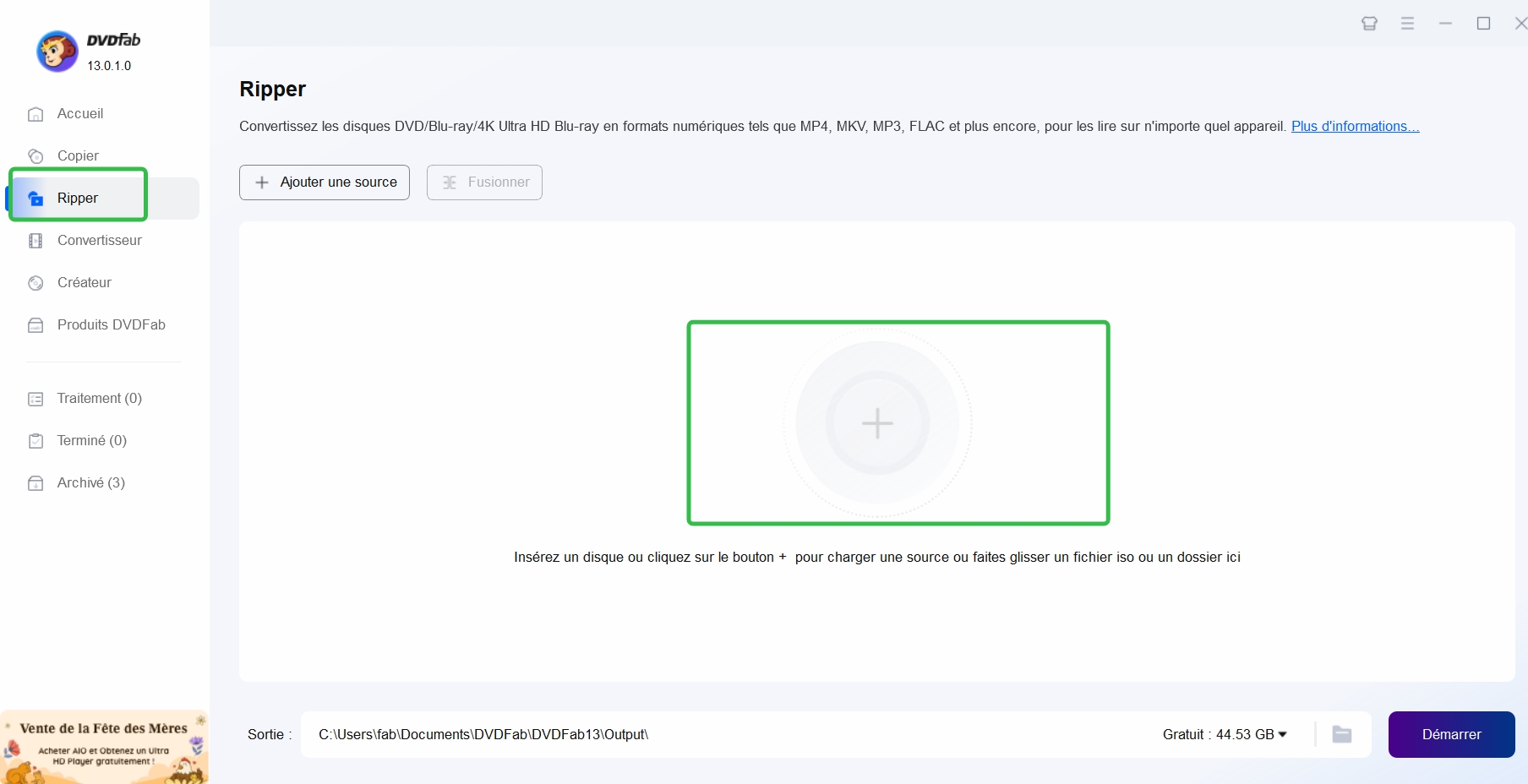Open the Traitement queue icon
Viewport: 1528px width, 784px height.
click(x=35, y=399)
